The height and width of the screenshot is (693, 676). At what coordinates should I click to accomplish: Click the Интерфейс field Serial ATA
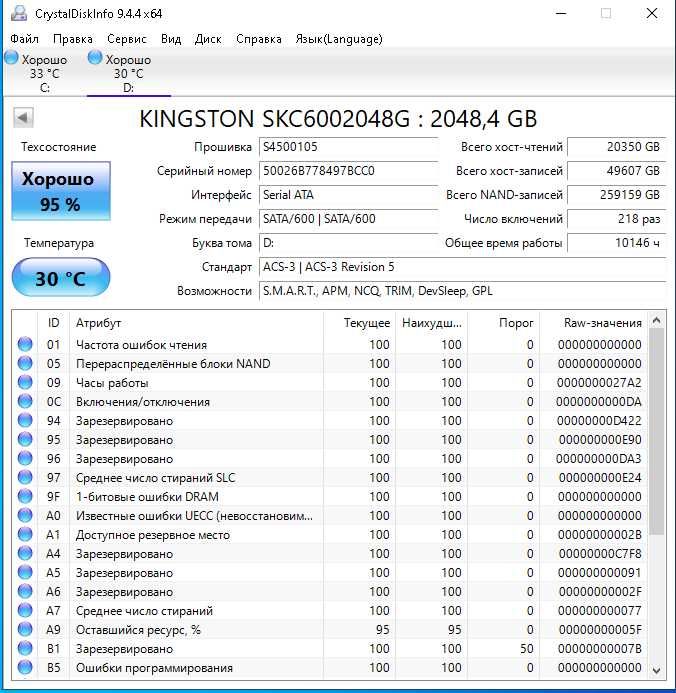[x=348, y=194]
